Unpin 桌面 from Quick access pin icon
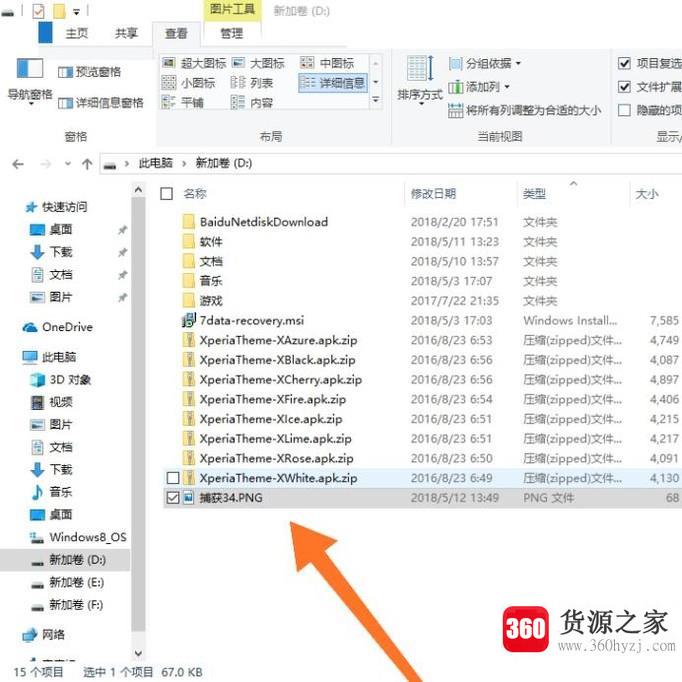Viewport: 682px width, 682px height. (123, 230)
